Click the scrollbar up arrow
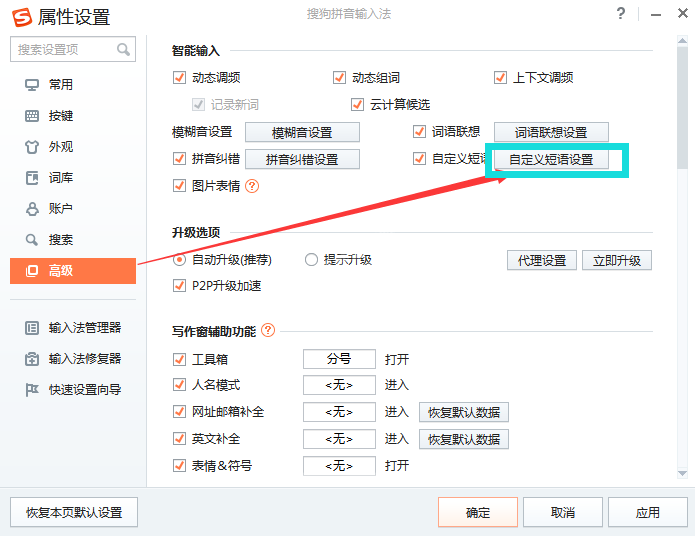Viewport: 695px width, 536px height. point(682,41)
